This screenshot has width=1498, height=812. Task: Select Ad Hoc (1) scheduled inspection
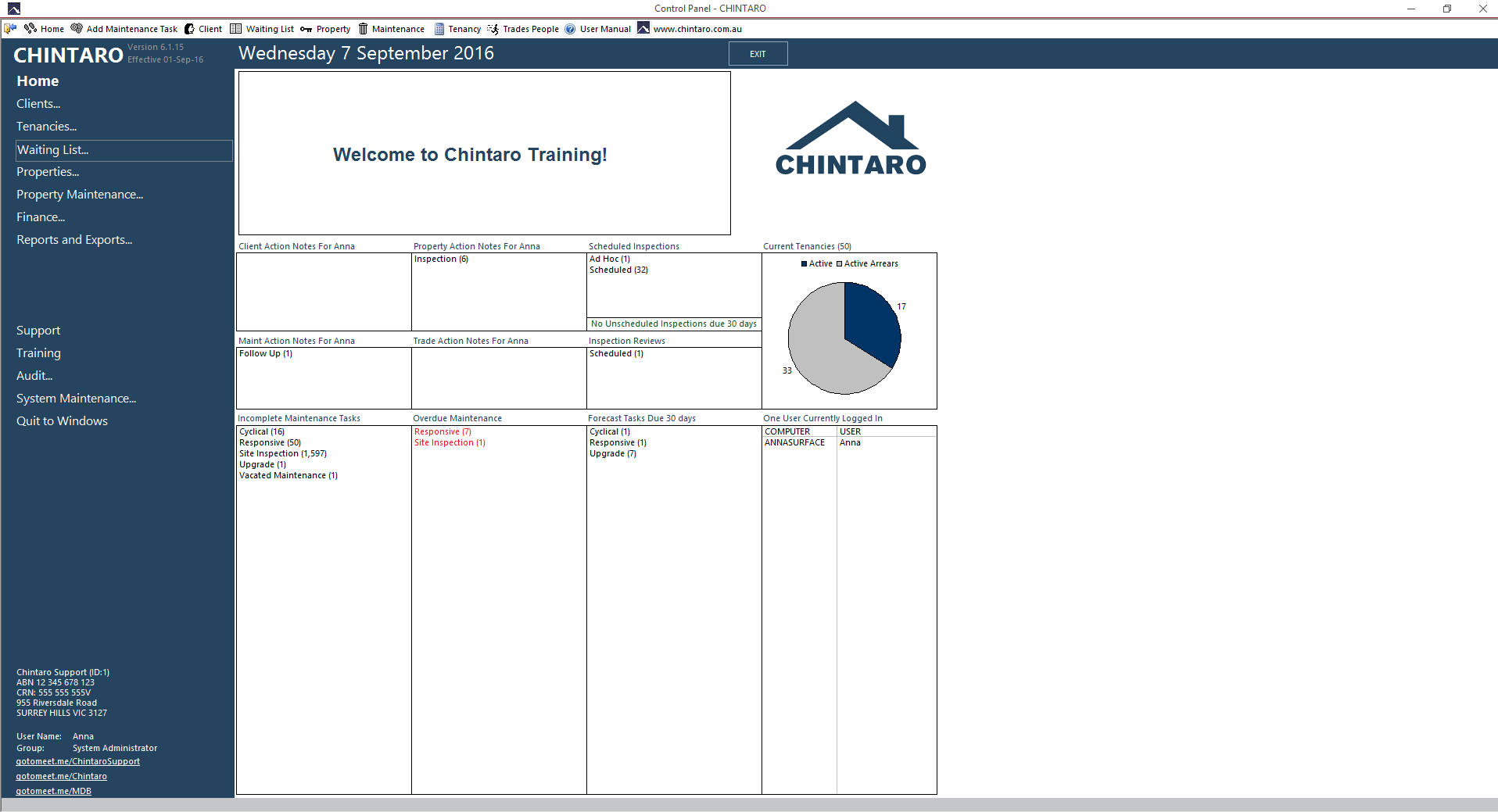[610, 259]
